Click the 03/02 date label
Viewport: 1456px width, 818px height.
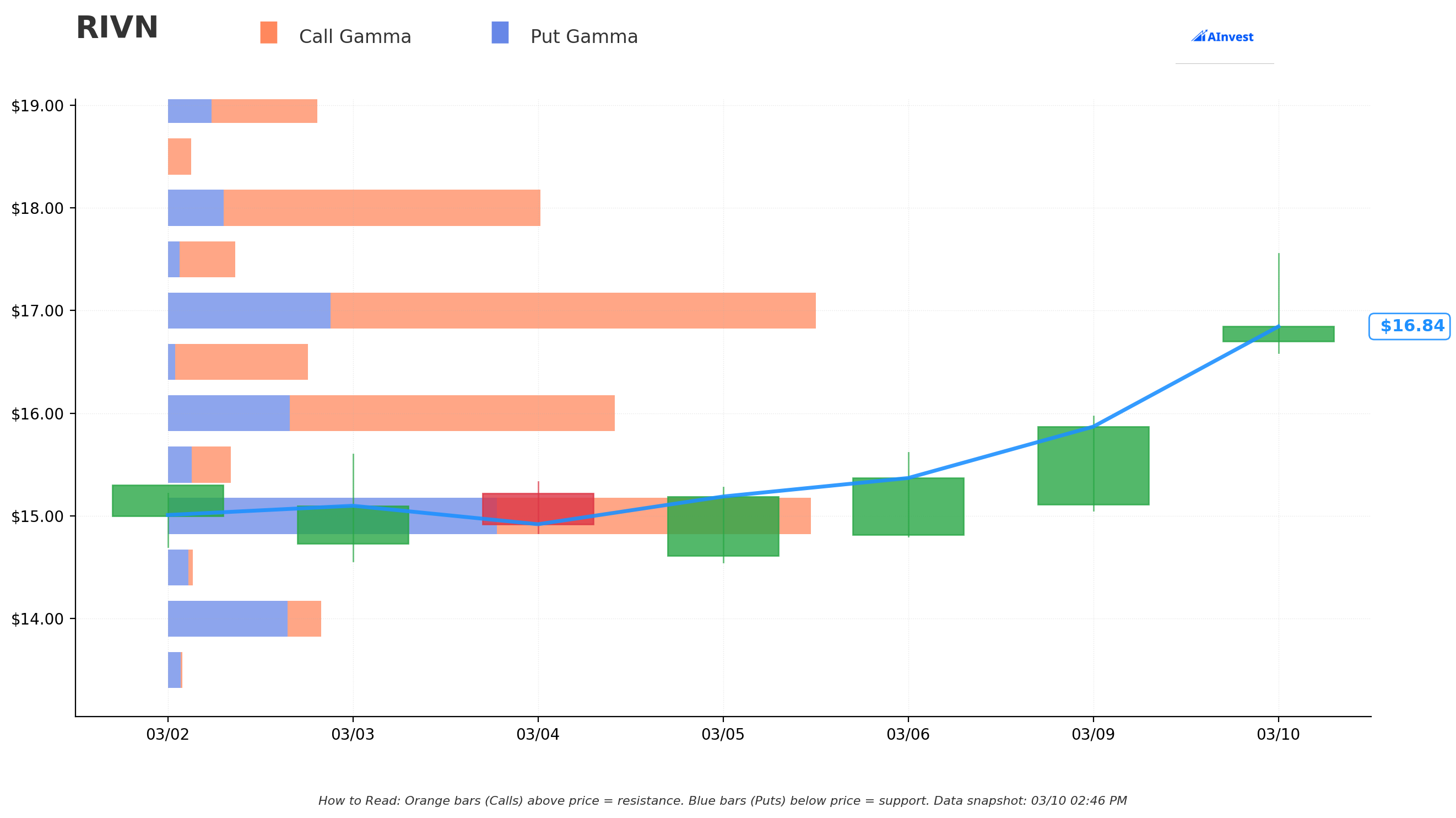(x=167, y=734)
